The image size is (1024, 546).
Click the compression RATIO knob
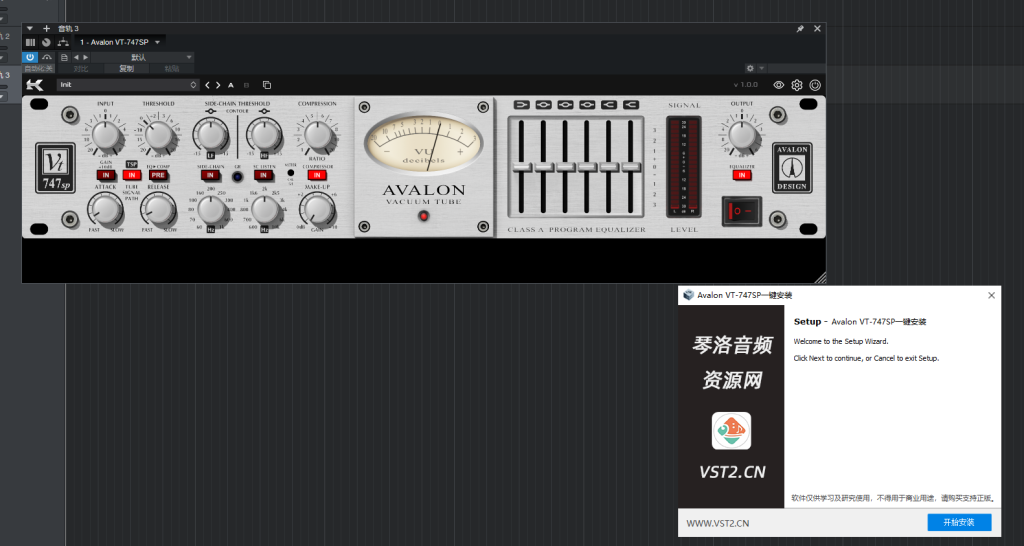(x=317, y=135)
